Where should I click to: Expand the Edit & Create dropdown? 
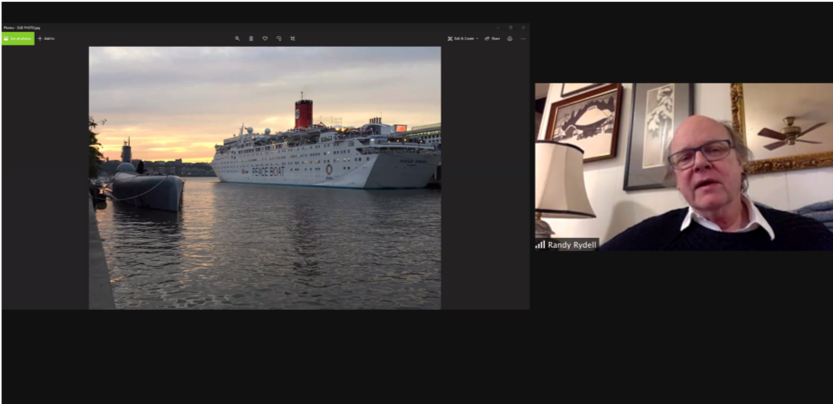click(x=462, y=38)
